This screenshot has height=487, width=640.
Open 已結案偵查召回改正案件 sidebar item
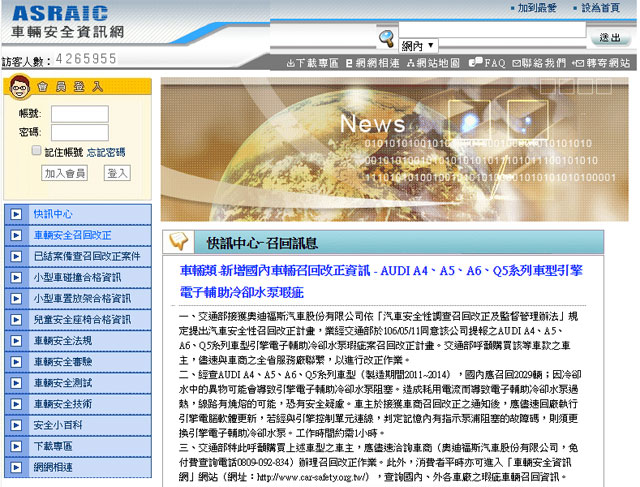coord(87,256)
